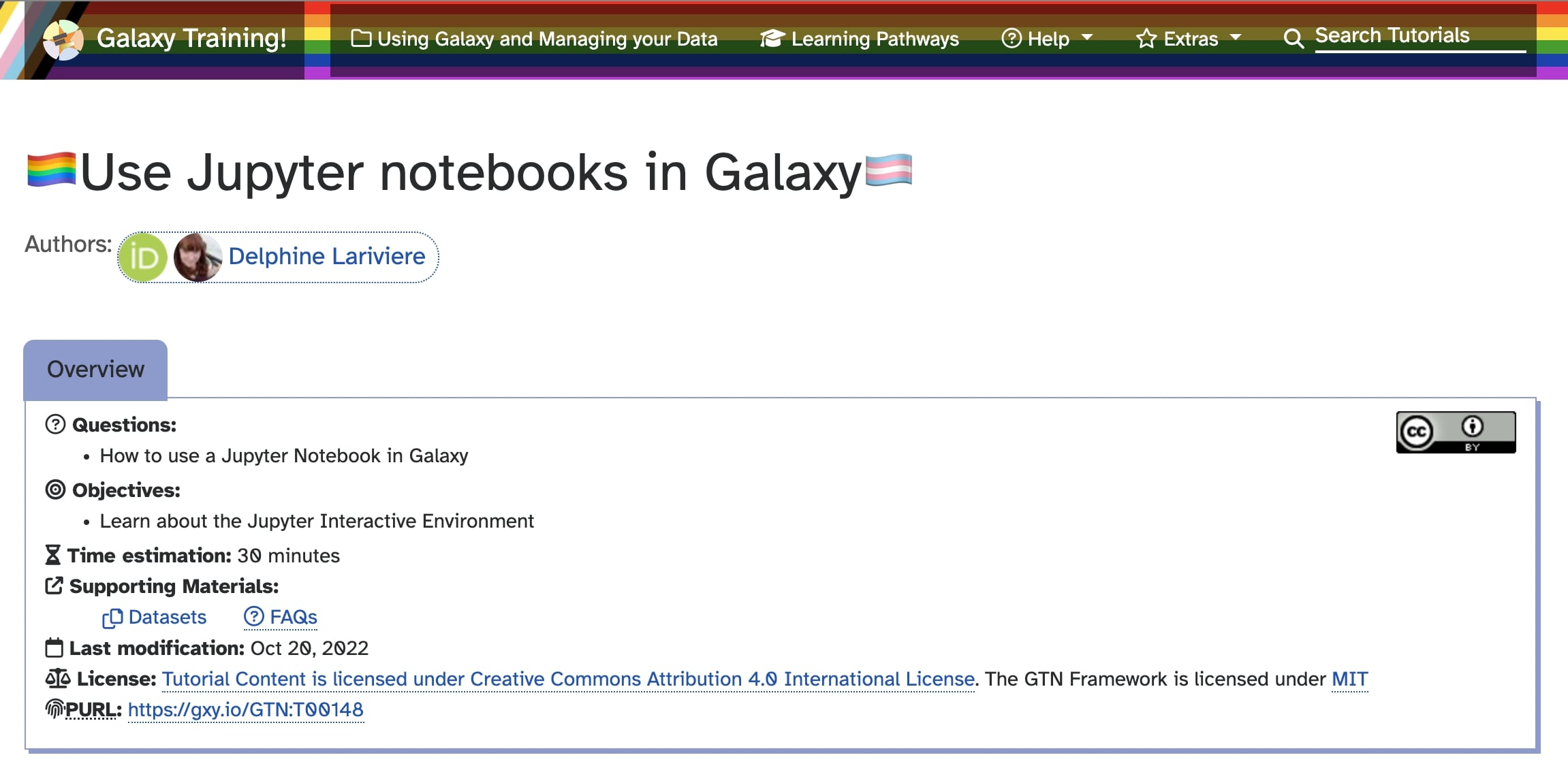The height and width of the screenshot is (783, 1568).
Task: Click the PURL fingerprint icon
Action: (54, 709)
